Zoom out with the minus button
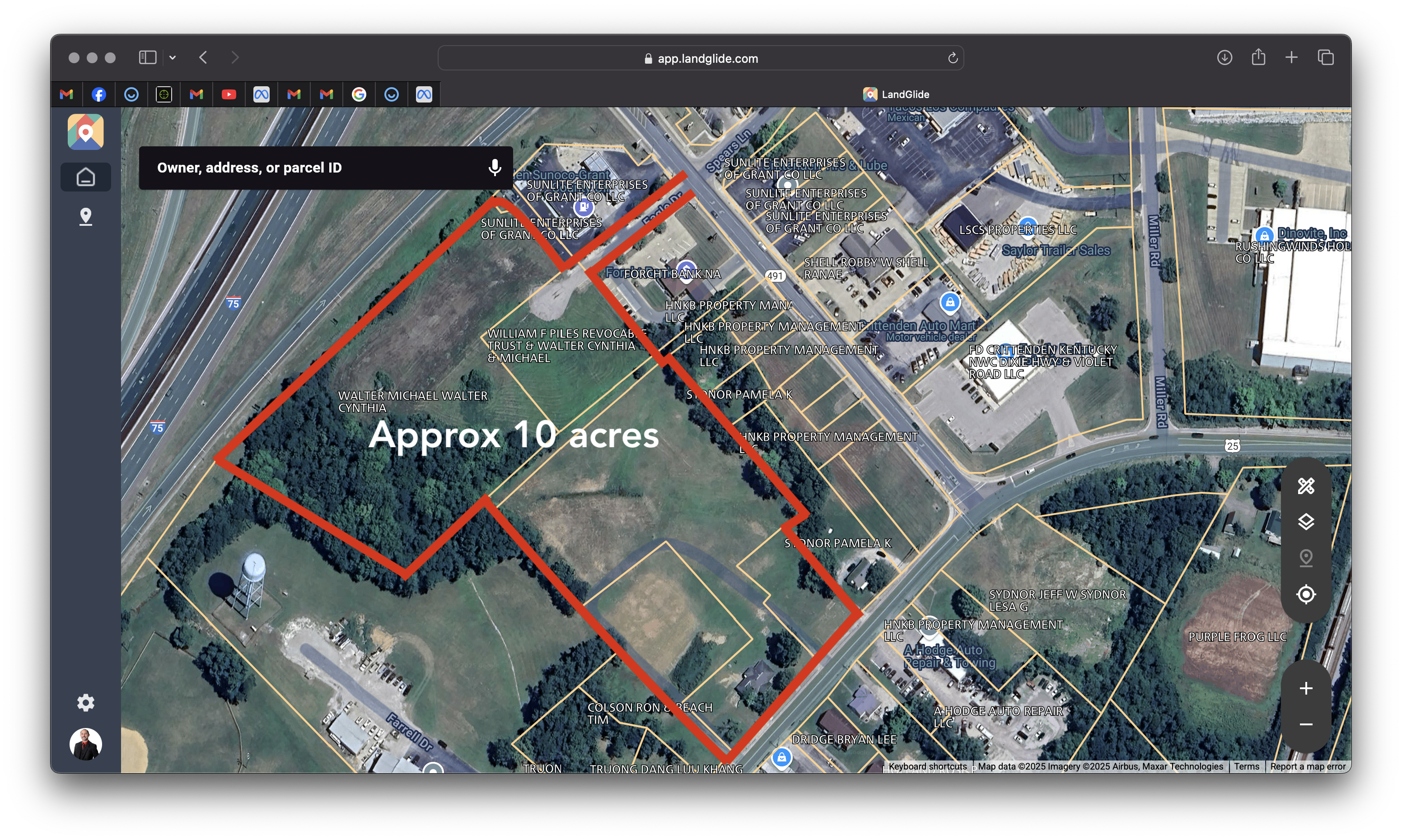The width and height of the screenshot is (1402, 840). (x=1306, y=724)
